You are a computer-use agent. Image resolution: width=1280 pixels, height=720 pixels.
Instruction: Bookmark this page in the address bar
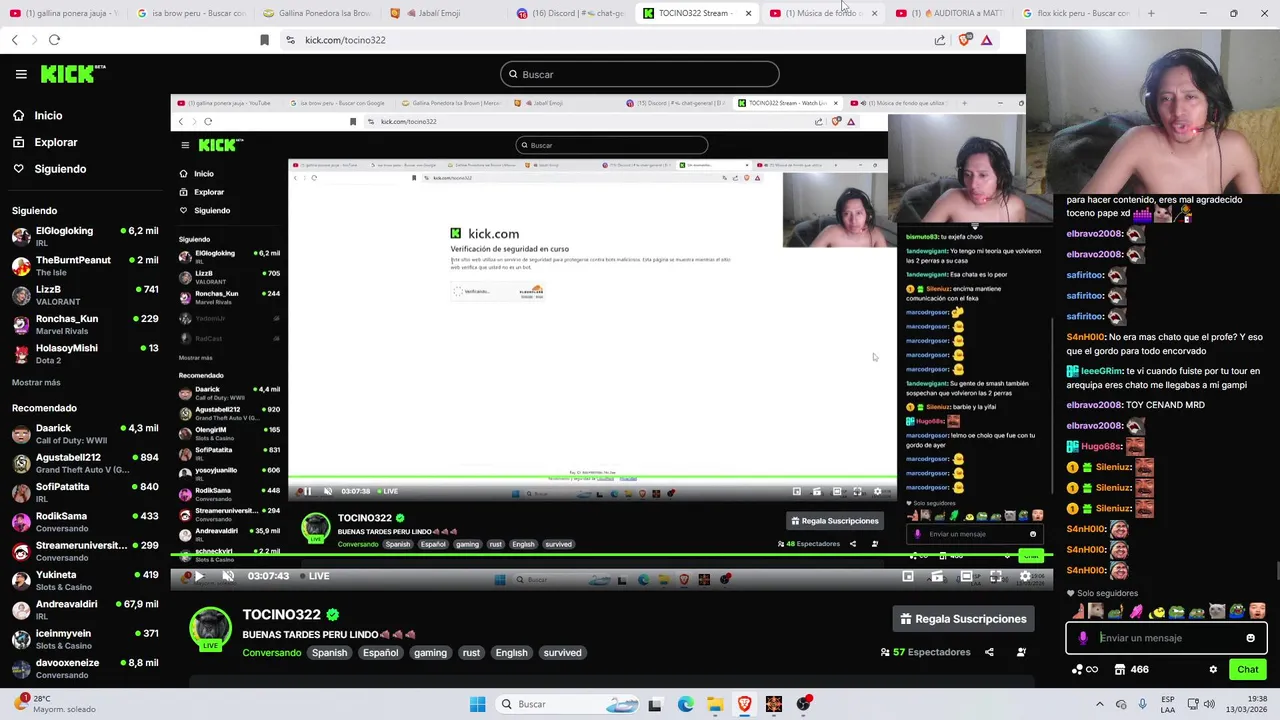click(264, 40)
